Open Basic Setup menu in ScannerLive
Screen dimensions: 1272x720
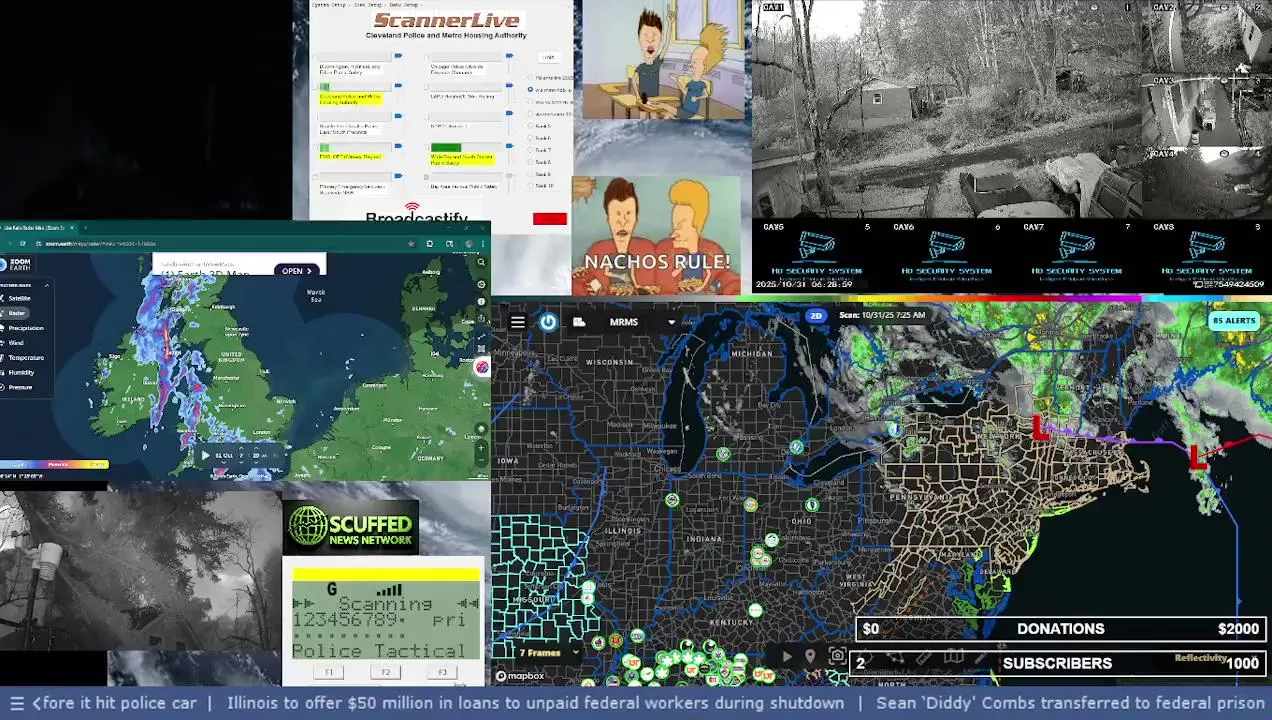[404, 5]
